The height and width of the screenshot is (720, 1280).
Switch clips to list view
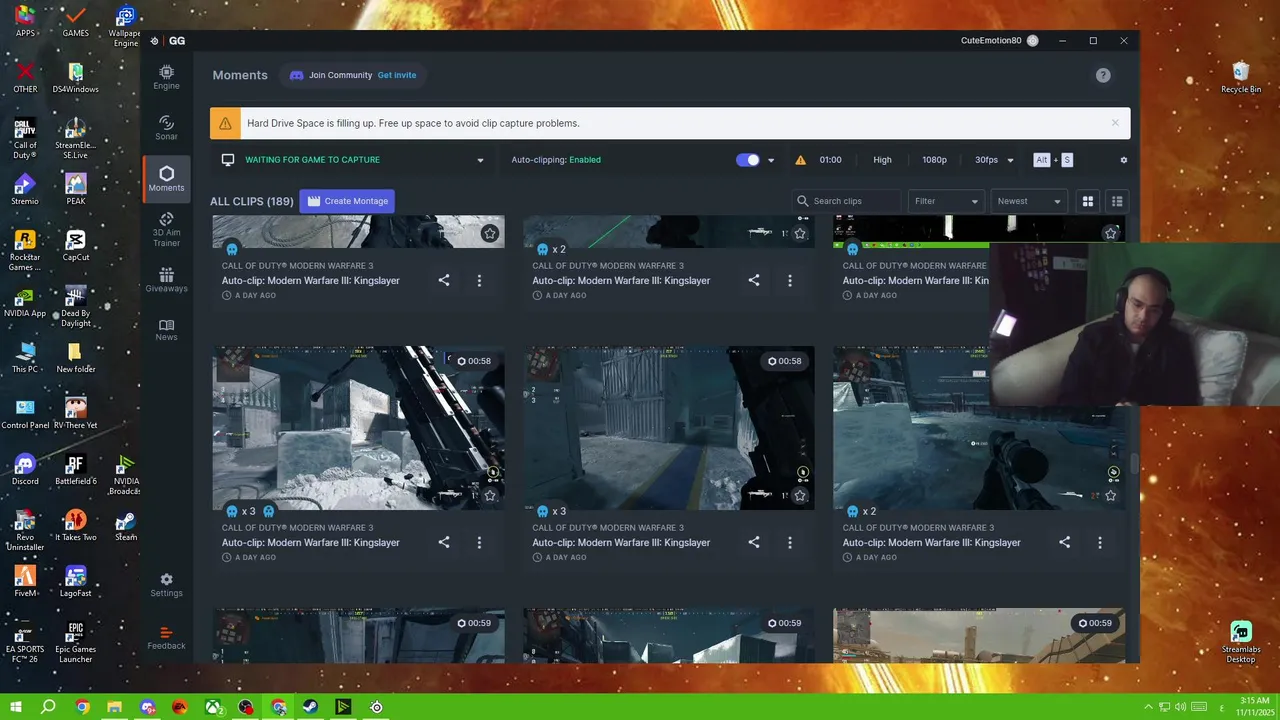pos(1117,201)
